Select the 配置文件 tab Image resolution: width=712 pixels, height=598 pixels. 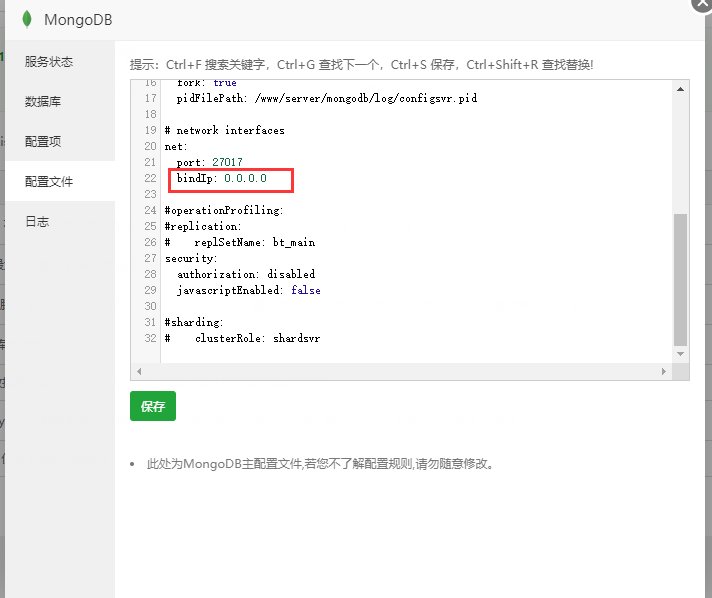click(60, 181)
